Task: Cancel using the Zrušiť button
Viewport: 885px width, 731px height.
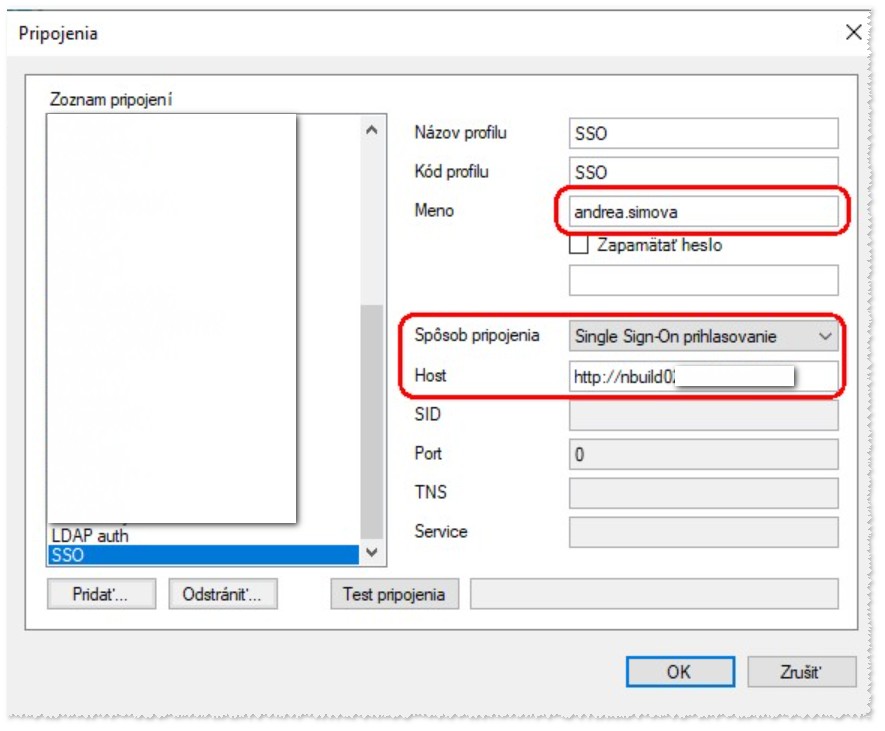Action: 802,672
